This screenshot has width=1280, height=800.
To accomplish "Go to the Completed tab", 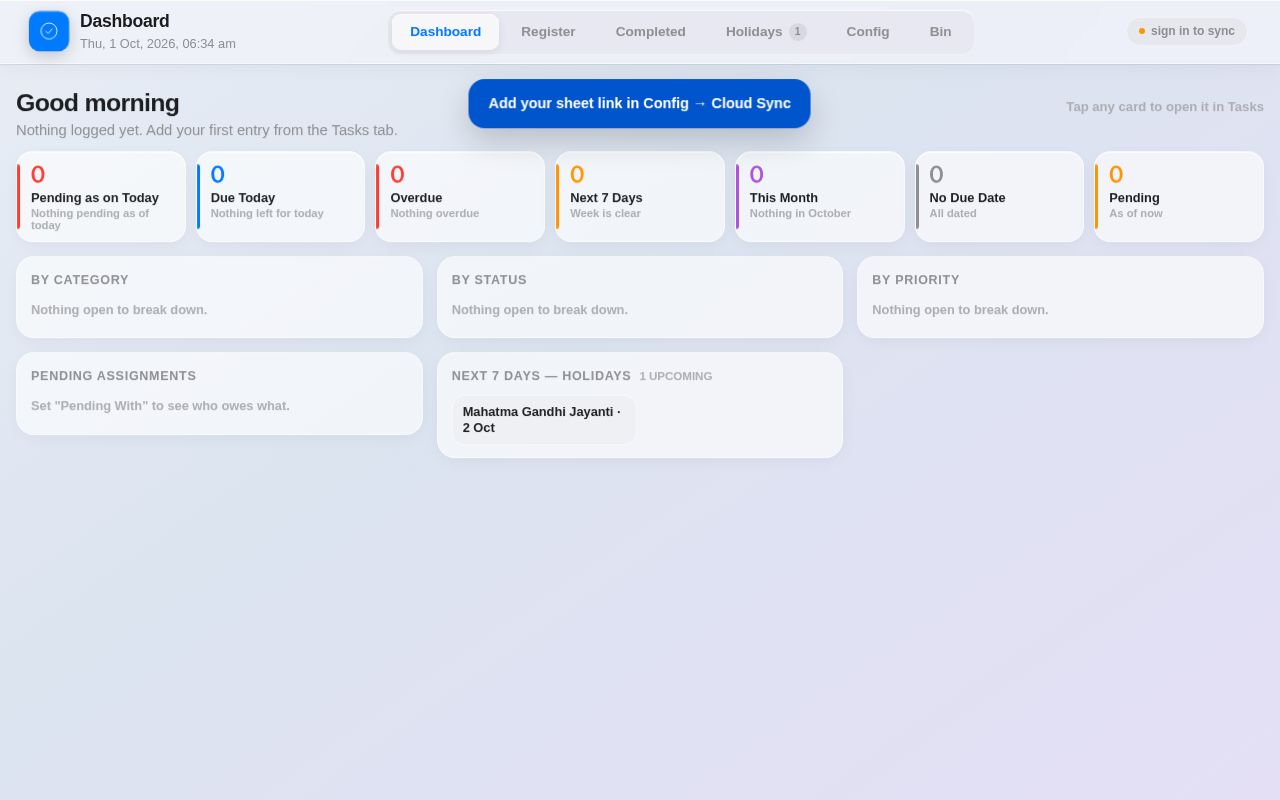I will (651, 32).
